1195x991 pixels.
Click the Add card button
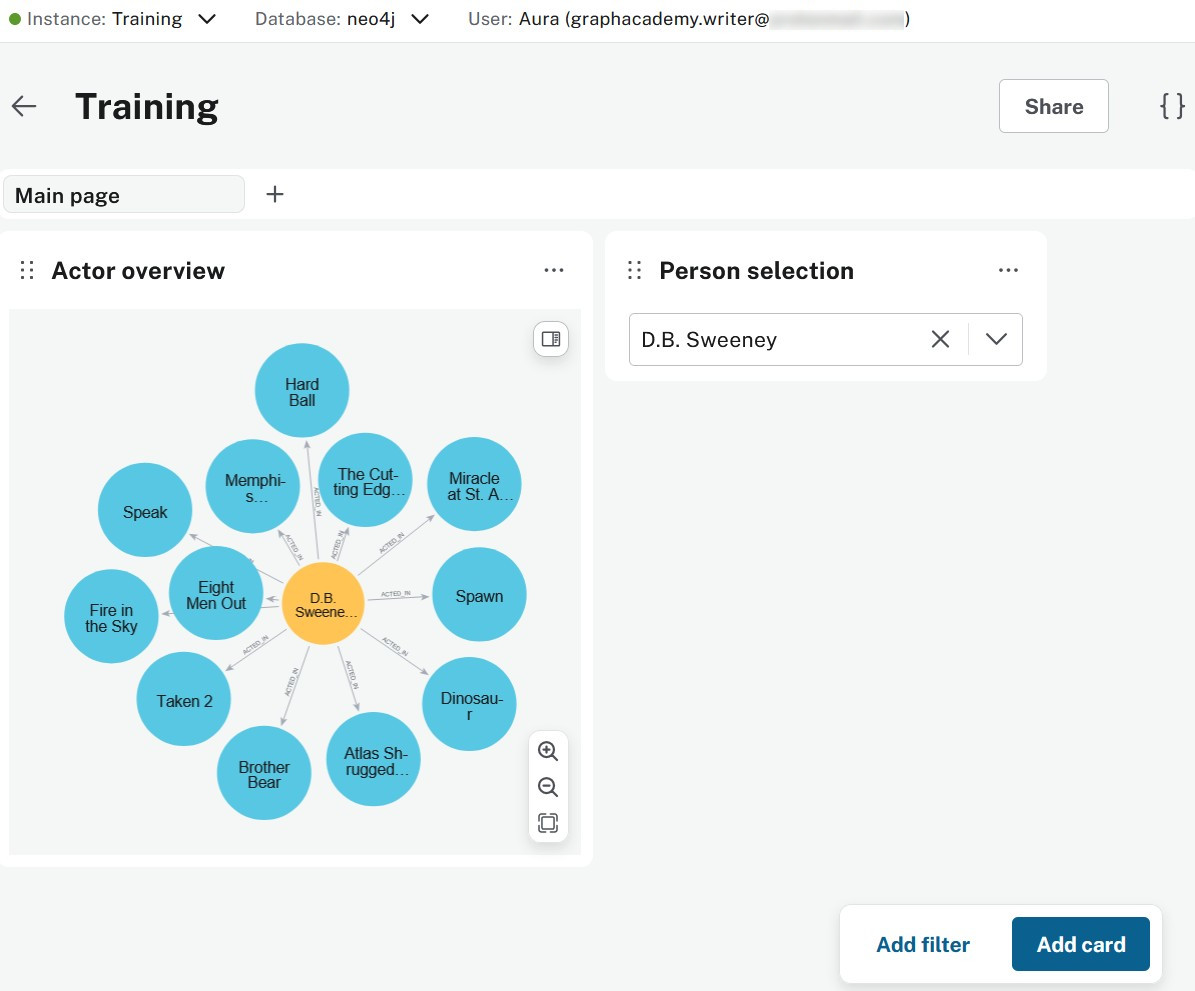click(x=1080, y=943)
